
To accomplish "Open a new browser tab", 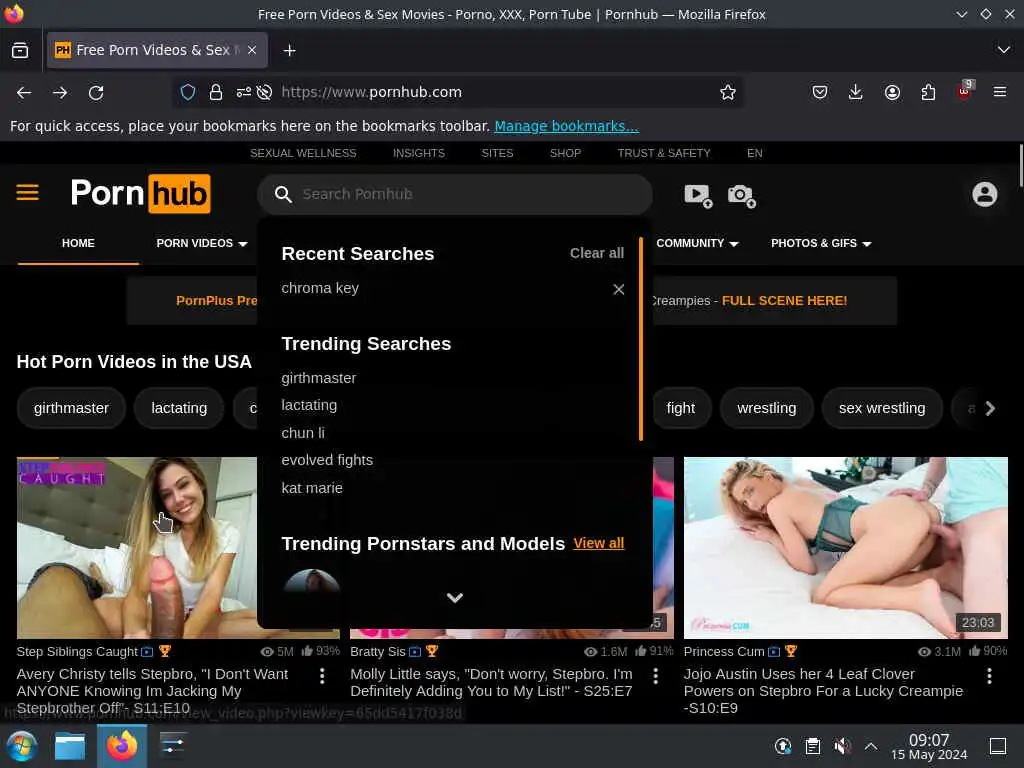I will click(x=289, y=50).
